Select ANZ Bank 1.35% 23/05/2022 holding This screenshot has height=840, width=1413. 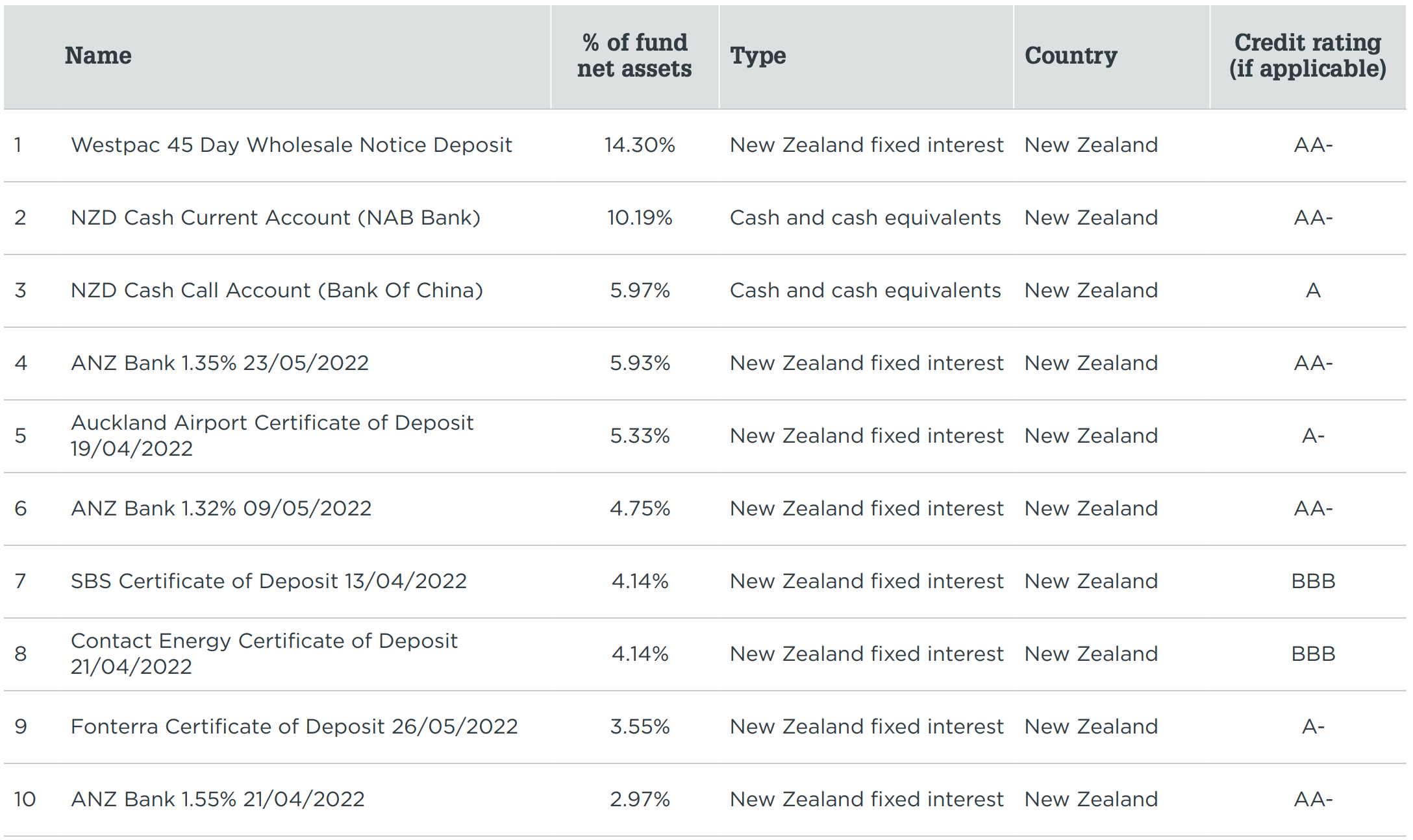click(x=219, y=363)
